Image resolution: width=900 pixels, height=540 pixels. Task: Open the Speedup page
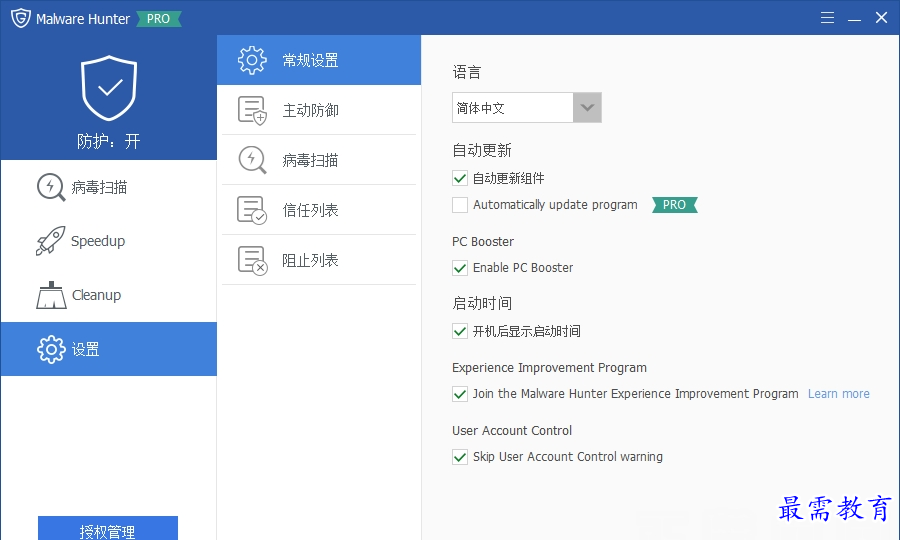click(109, 241)
